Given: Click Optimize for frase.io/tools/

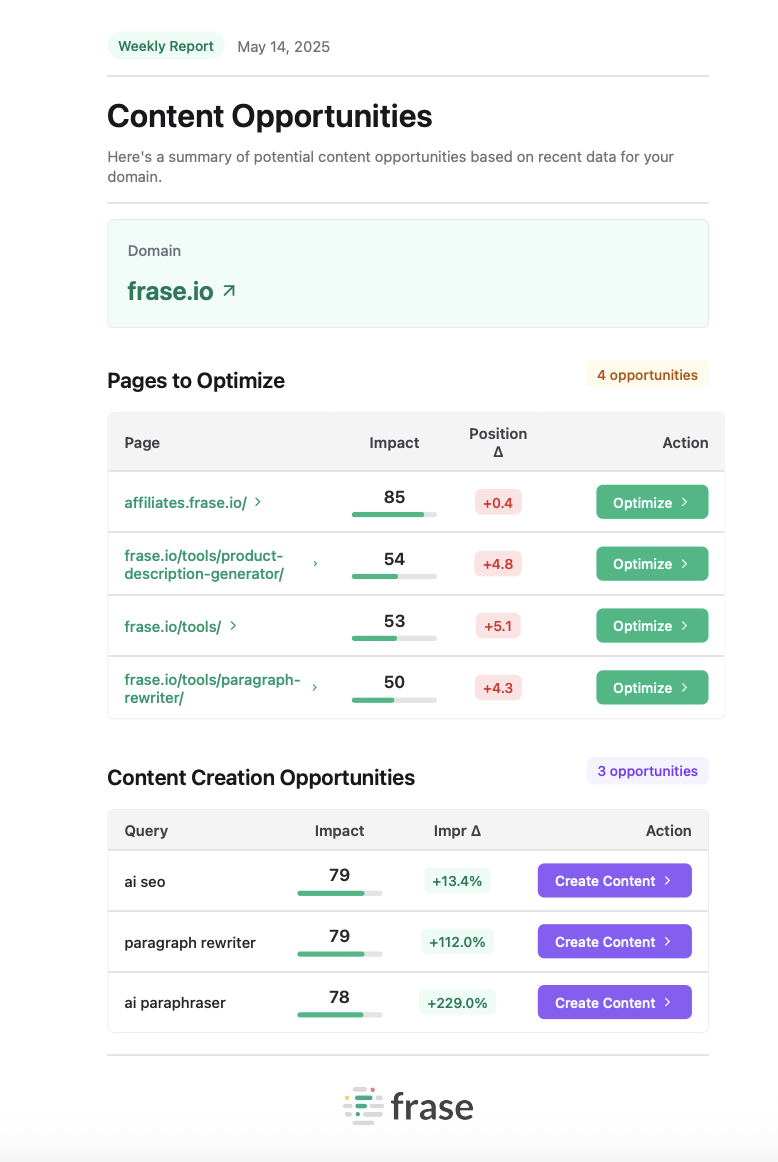Looking at the screenshot, I should click(x=652, y=625).
